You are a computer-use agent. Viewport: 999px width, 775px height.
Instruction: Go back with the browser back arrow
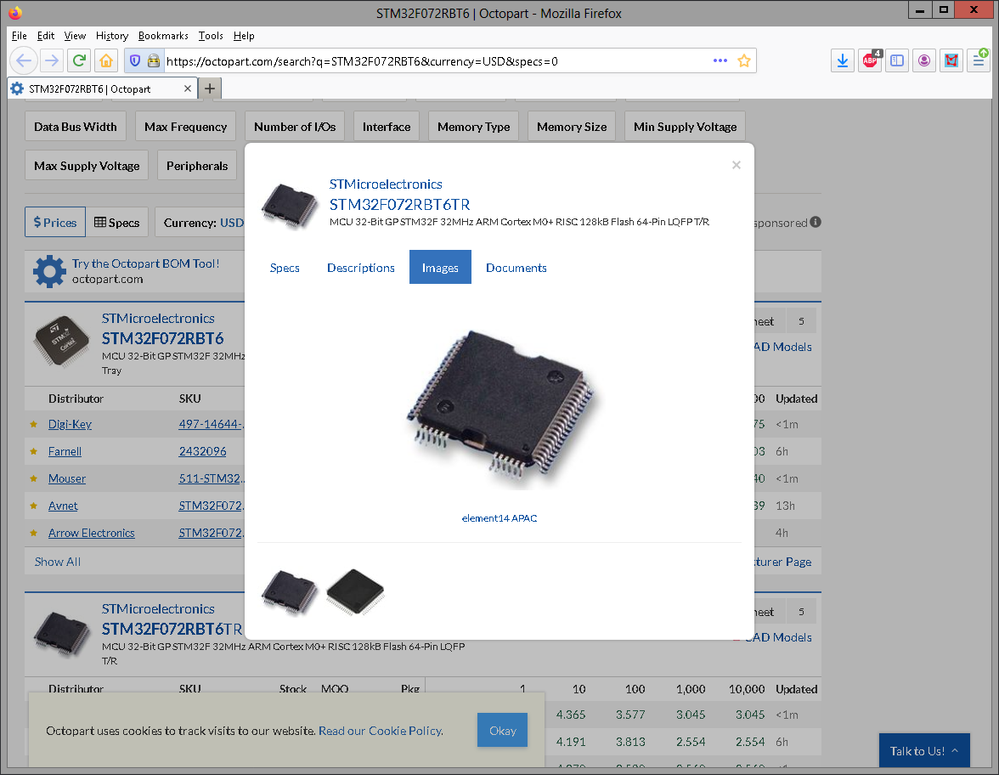point(24,61)
